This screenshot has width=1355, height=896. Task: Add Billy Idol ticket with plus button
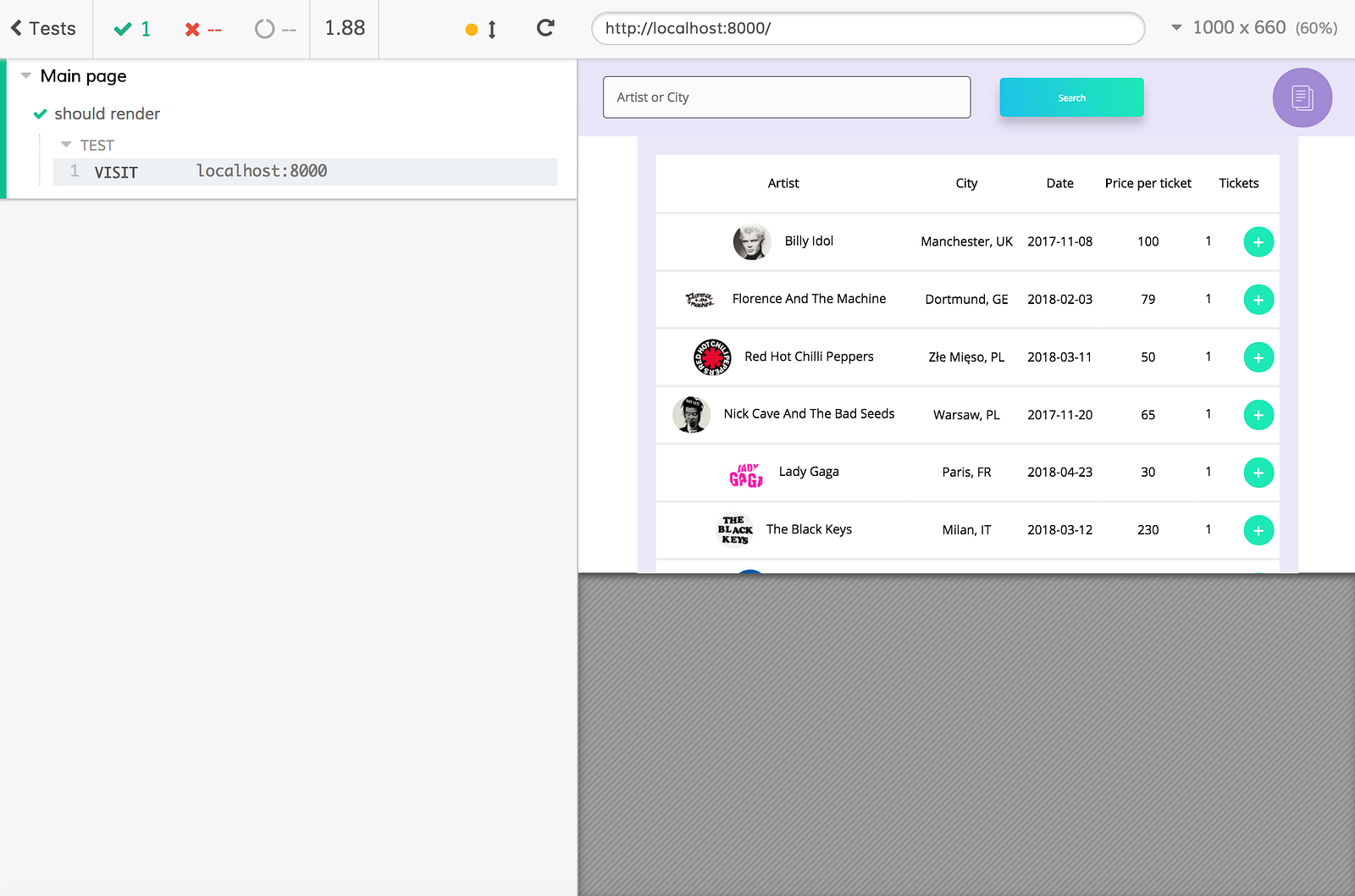(1258, 242)
